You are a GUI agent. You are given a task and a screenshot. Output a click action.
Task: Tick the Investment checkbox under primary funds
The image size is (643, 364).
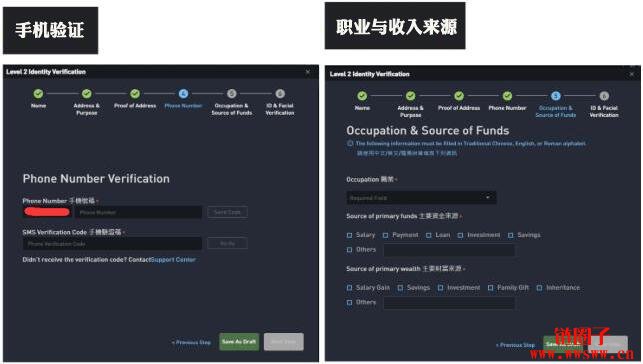click(461, 235)
